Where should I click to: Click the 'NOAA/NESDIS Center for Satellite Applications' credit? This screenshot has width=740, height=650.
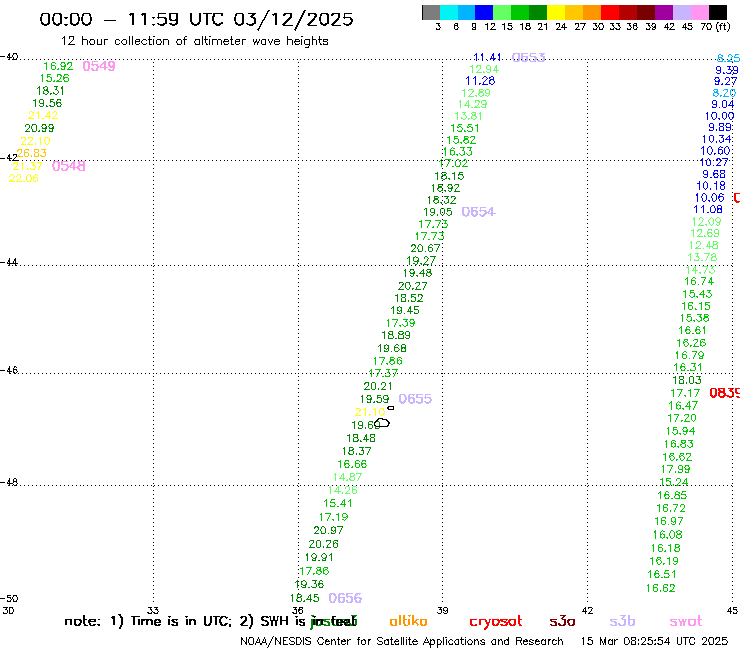pos(362,642)
